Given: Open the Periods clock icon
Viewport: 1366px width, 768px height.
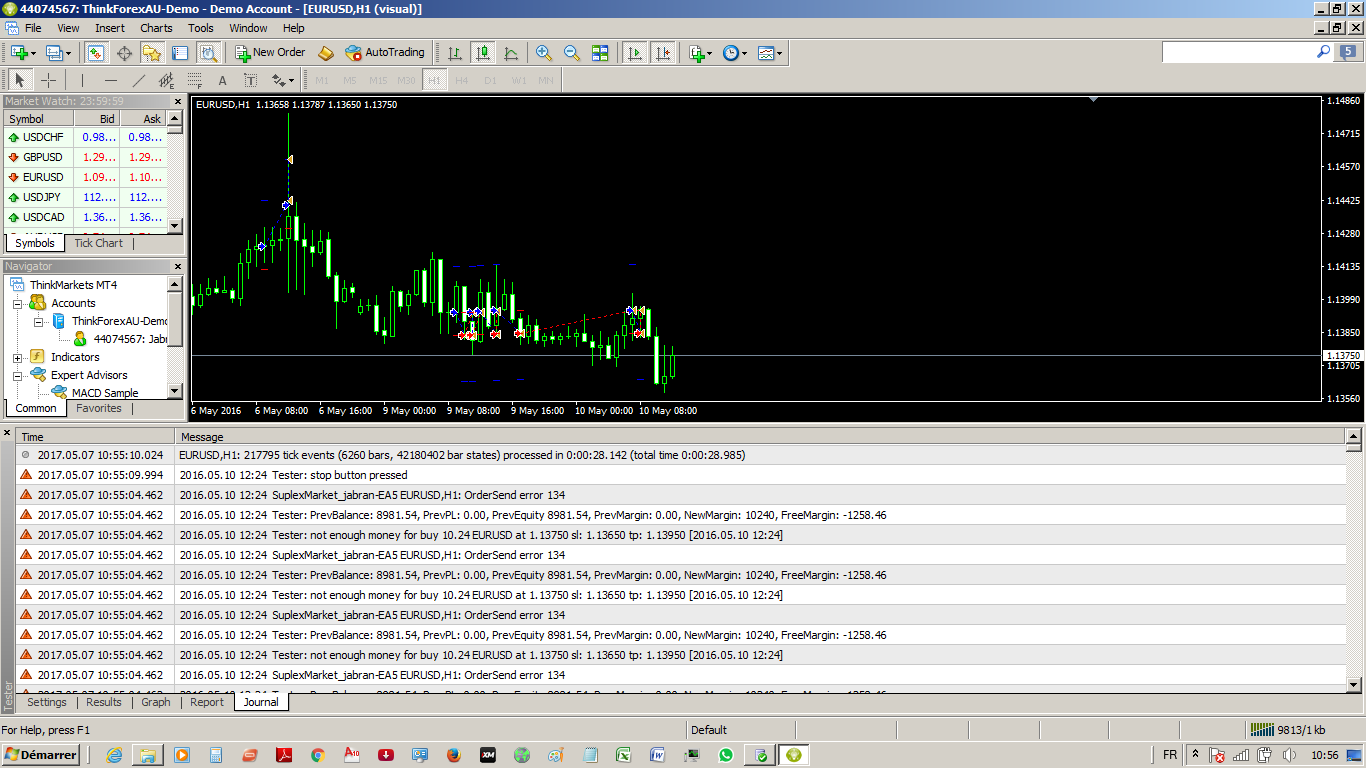Looking at the screenshot, I should pos(730,53).
